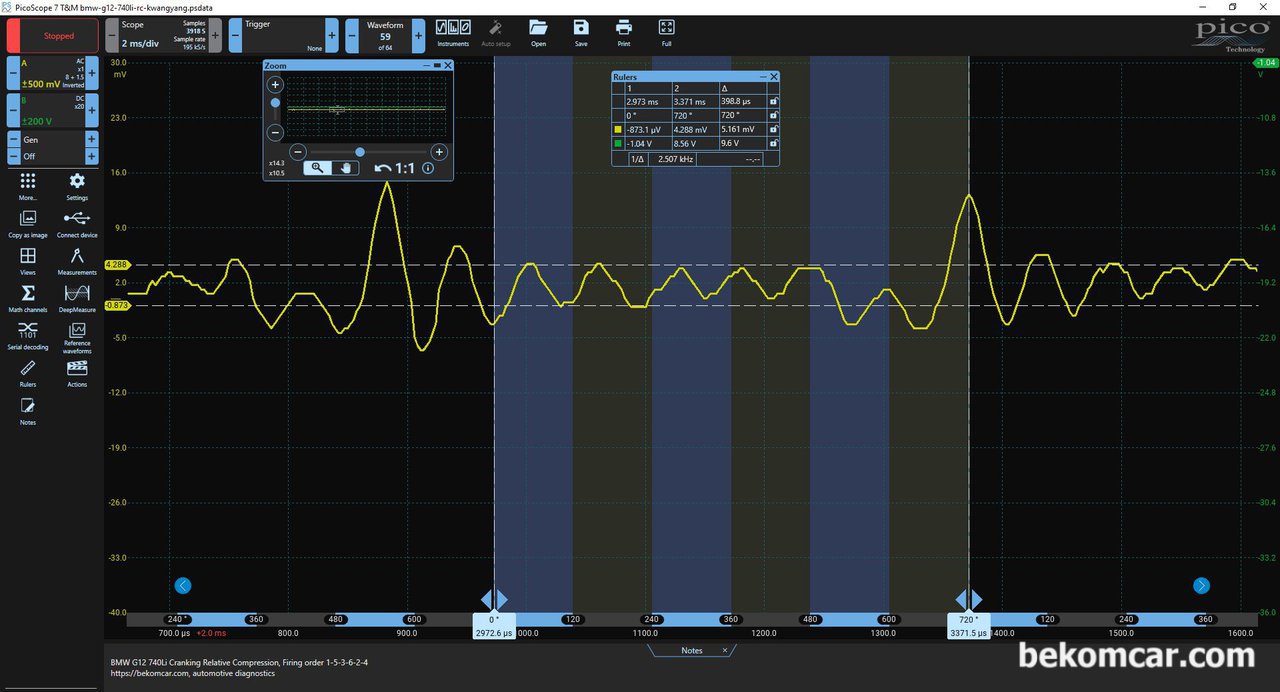Toggle lock on channel A ruler row
The height and width of the screenshot is (692, 1280).
[772, 129]
